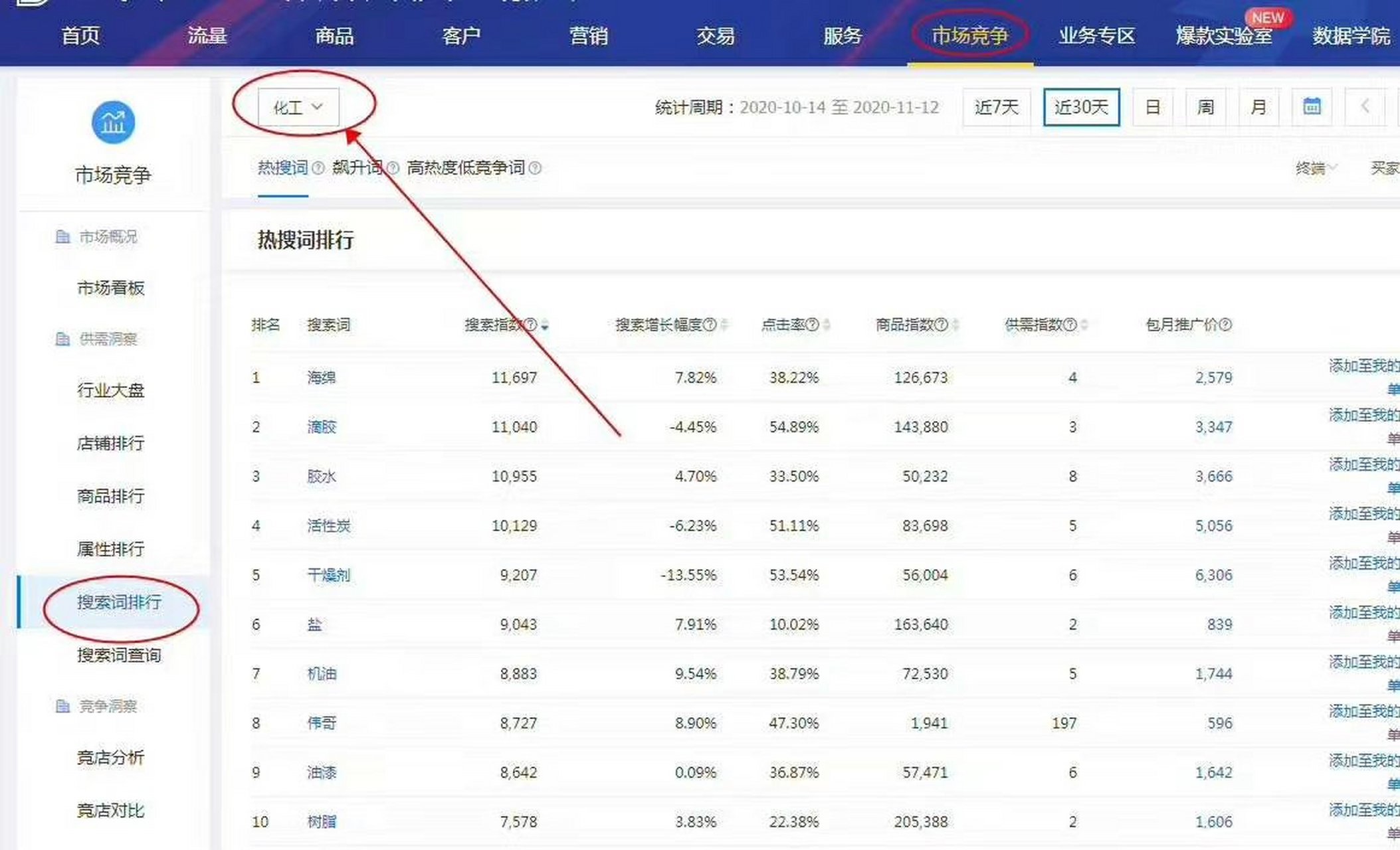
Task: Click the question mark next to 热搜词
Action: click(x=319, y=168)
